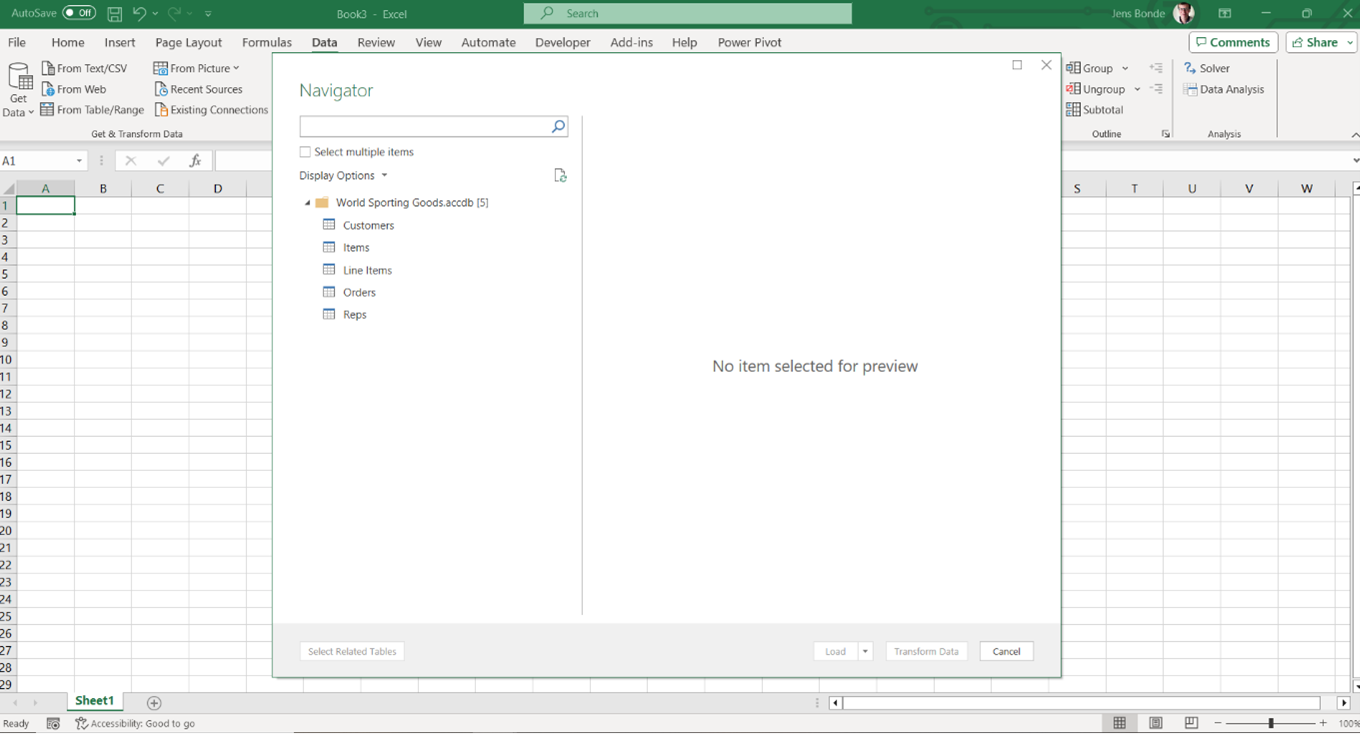Open Outline dialog launcher
Image resolution: width=1360 pixels, height=735 pixels.
pos(1166,134)
